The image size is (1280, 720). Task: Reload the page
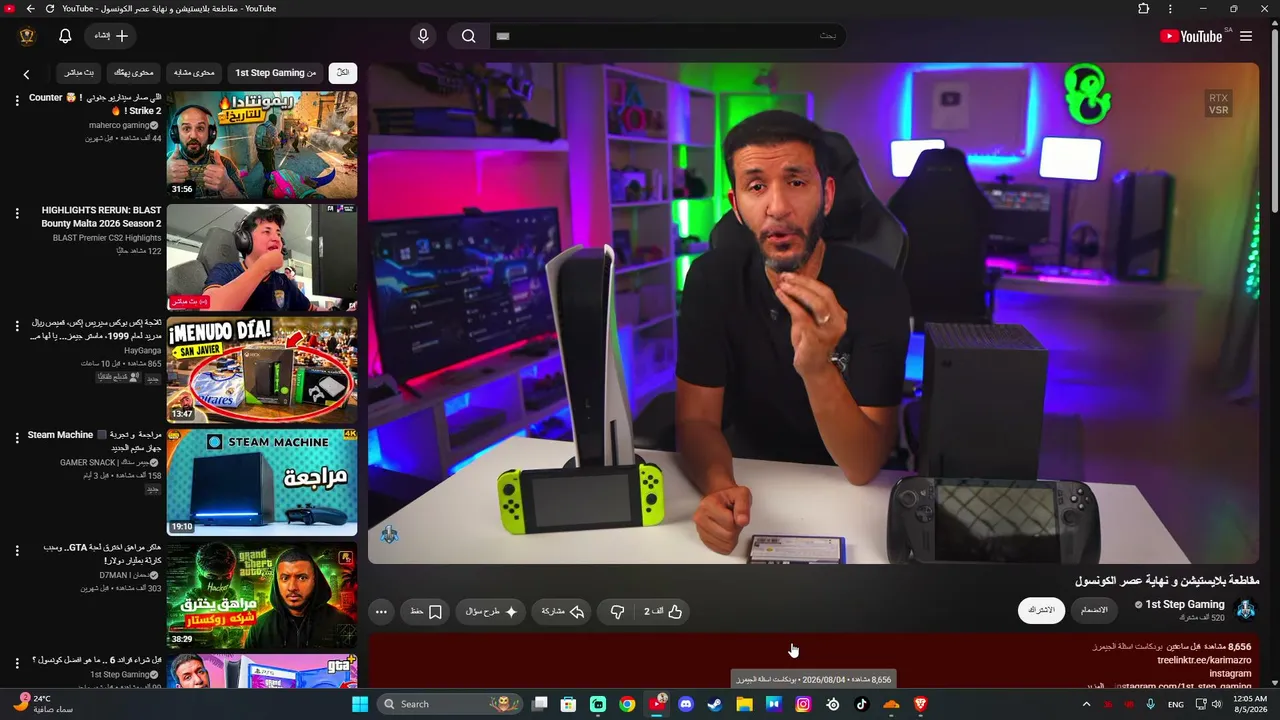[x=50, y=9]
